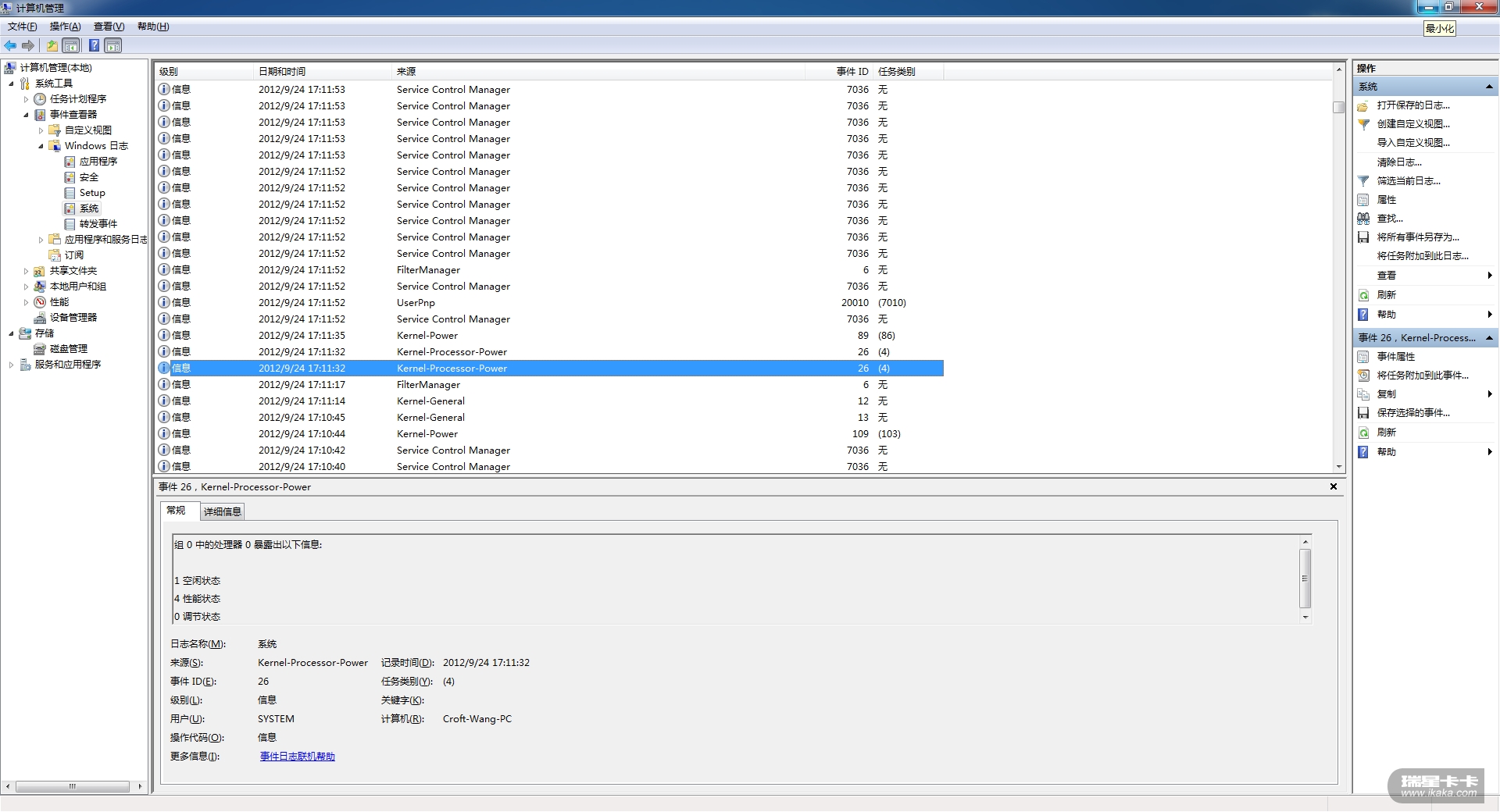Collapse the 存储 tree arrow
The width and height of the screenshot is (1500, 812).
point(12,333)
